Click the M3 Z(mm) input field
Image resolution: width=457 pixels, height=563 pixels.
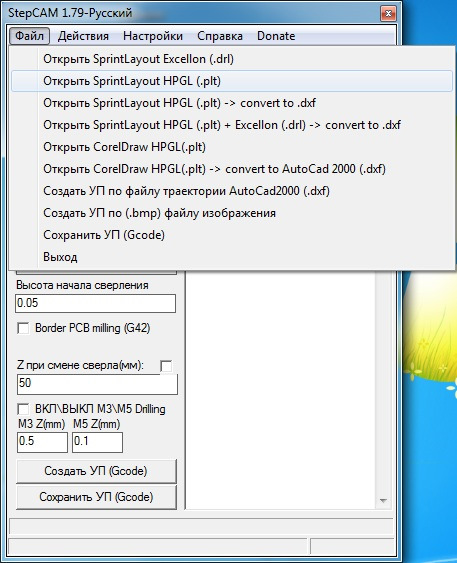pos(42,442)
